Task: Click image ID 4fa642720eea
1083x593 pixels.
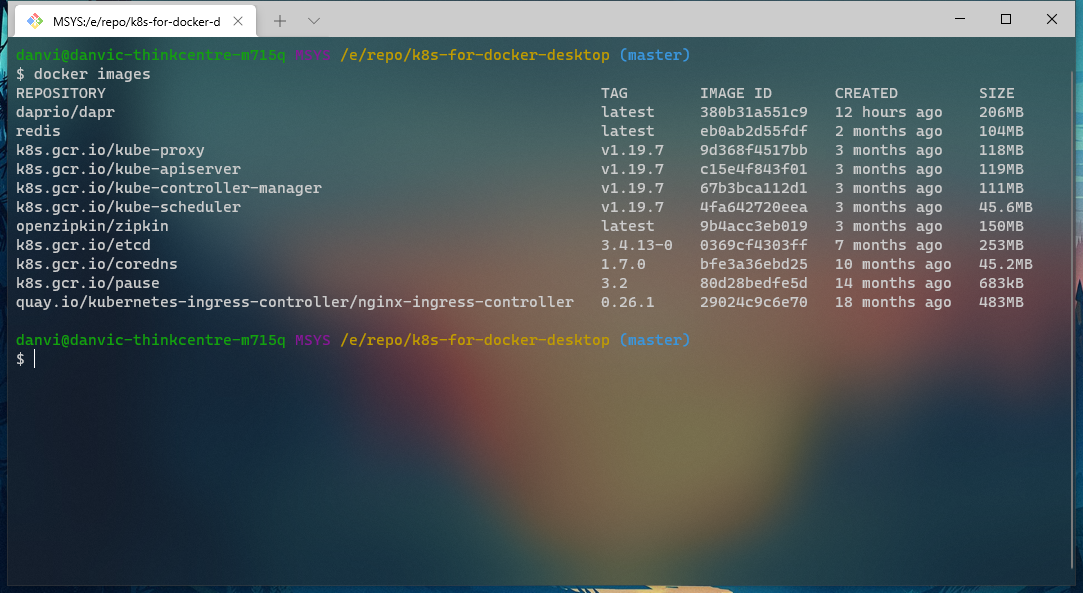Action: pyautogui.click(x=754, y=207)
